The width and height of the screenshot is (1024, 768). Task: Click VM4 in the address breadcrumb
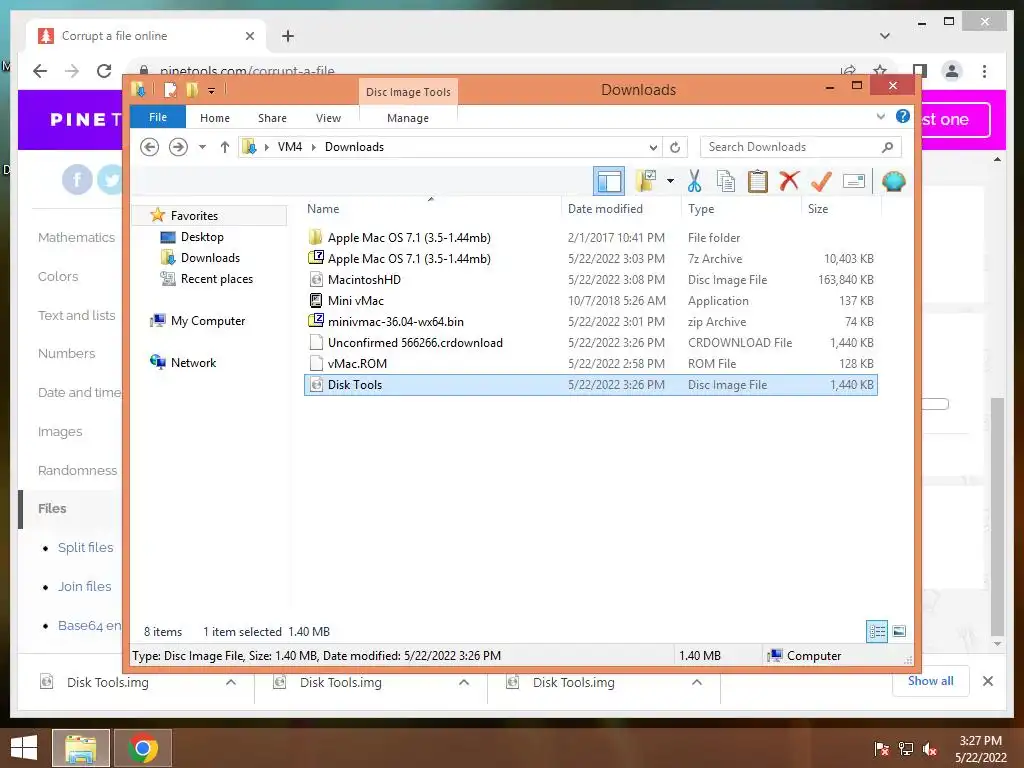(290, 147)
